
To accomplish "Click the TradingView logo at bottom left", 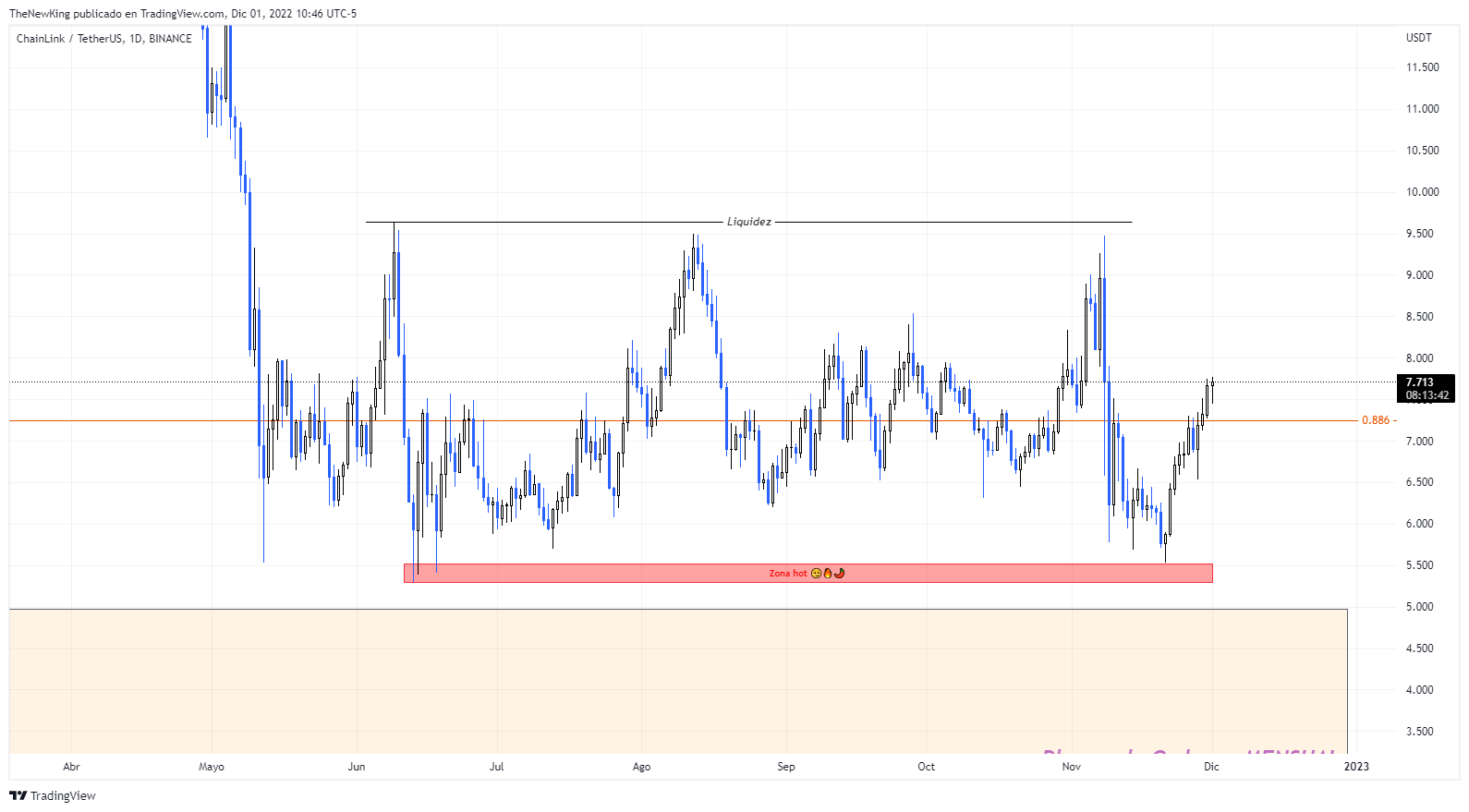I will click(x=53, y=795).
